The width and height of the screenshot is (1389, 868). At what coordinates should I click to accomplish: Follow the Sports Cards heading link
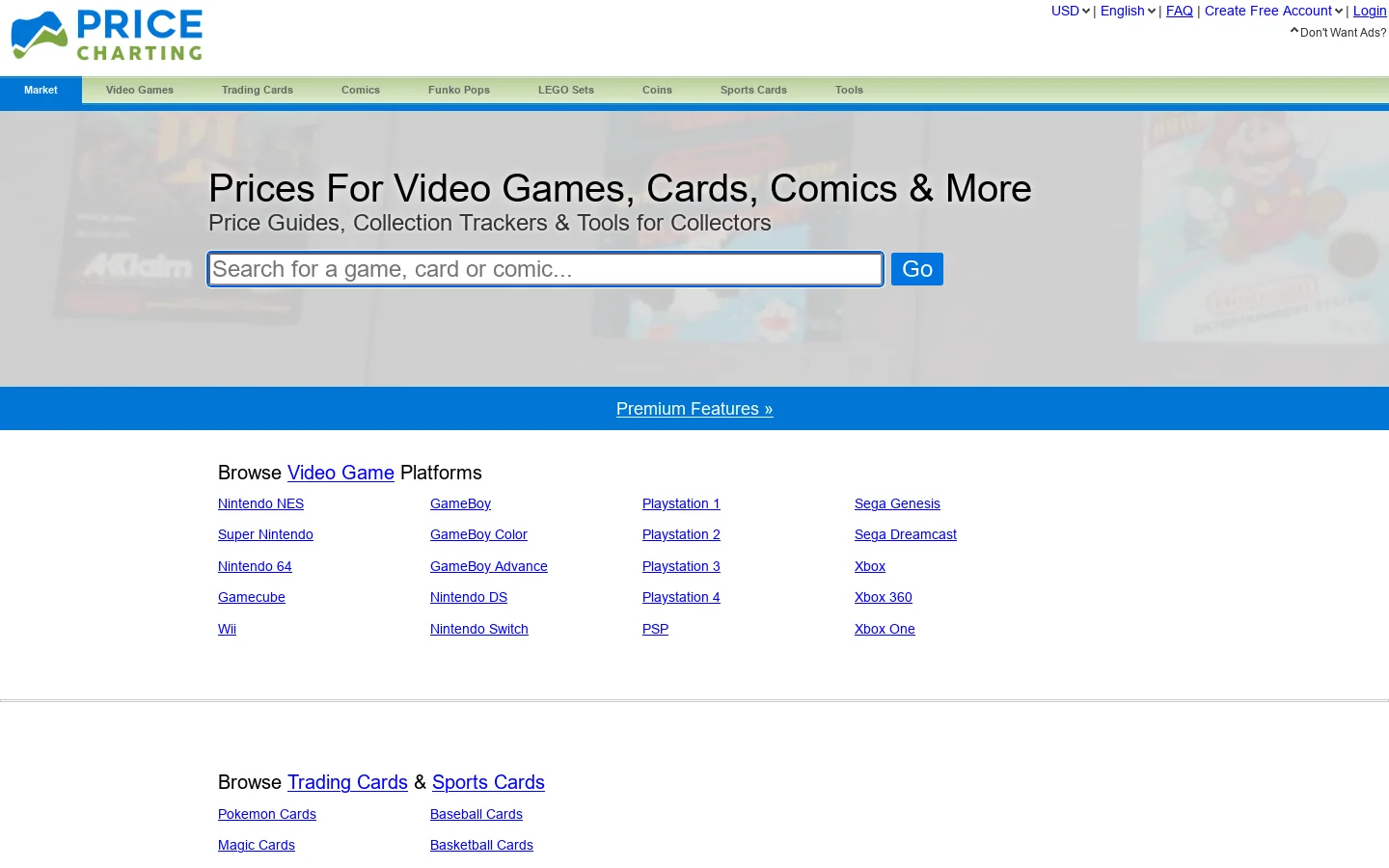(x=488, y=782)
